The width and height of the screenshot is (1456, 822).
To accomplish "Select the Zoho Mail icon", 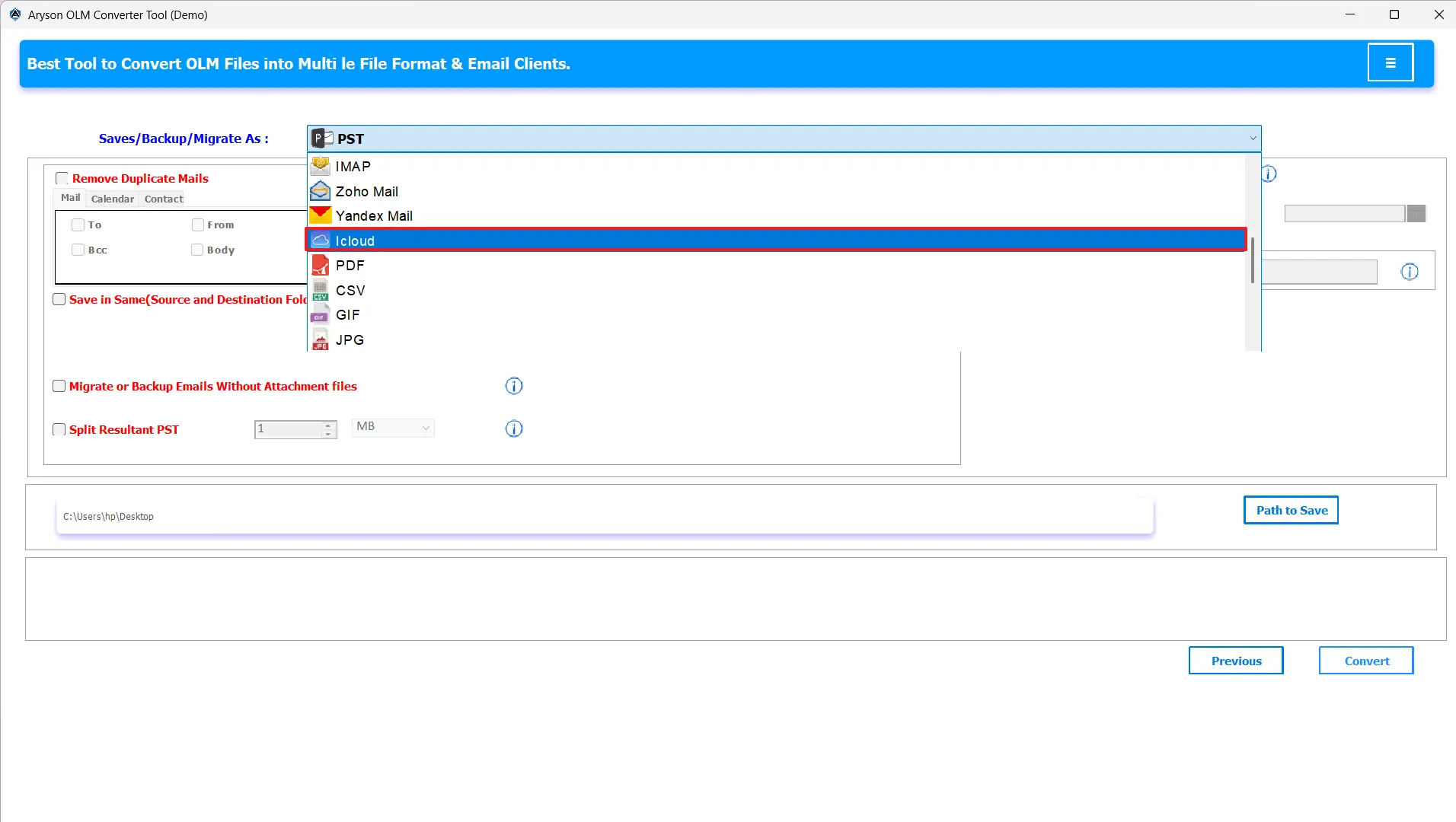I will click(321, 190).
